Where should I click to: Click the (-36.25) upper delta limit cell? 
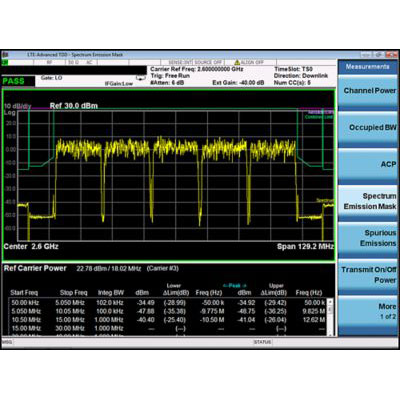click(275, 311)
